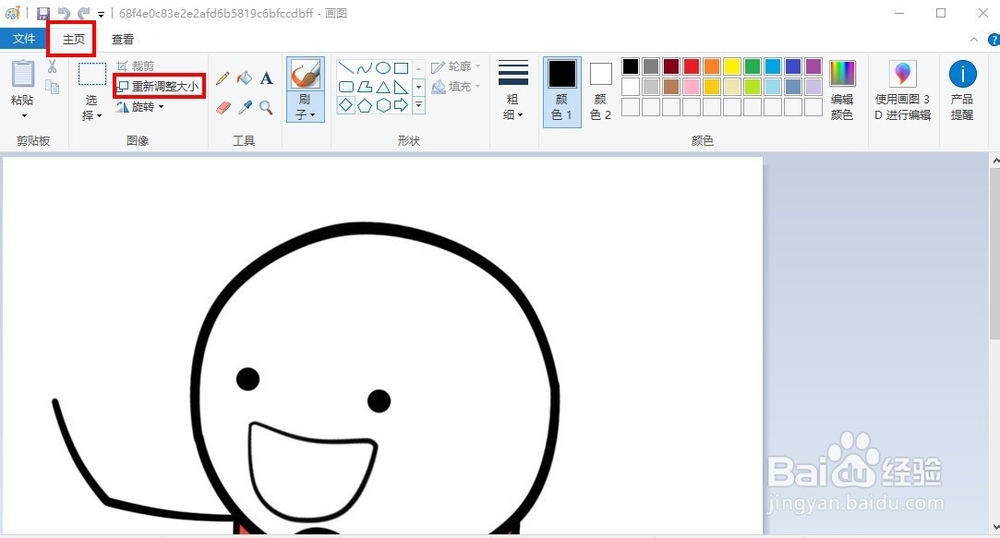Select the Text tool
1000x538 pixels.
[x=267, y=78]
